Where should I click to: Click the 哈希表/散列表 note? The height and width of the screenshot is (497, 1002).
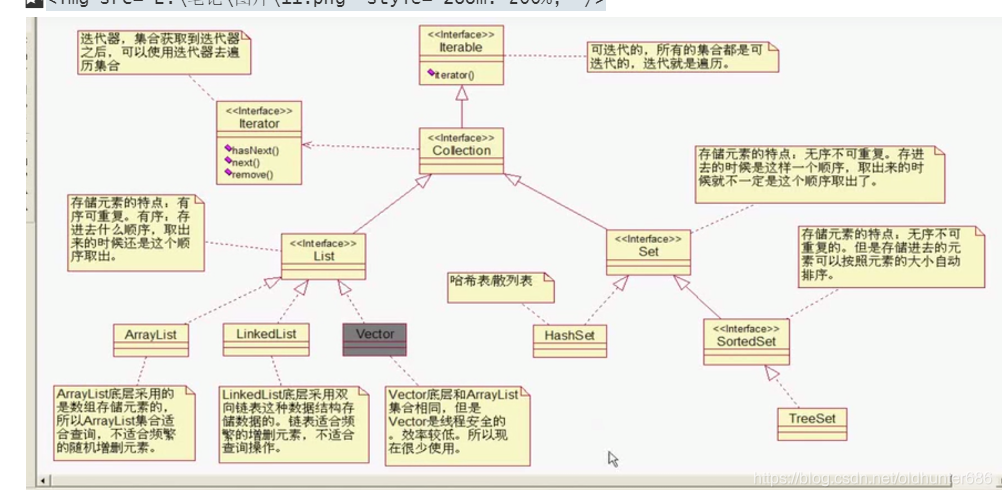coord(500,287)
